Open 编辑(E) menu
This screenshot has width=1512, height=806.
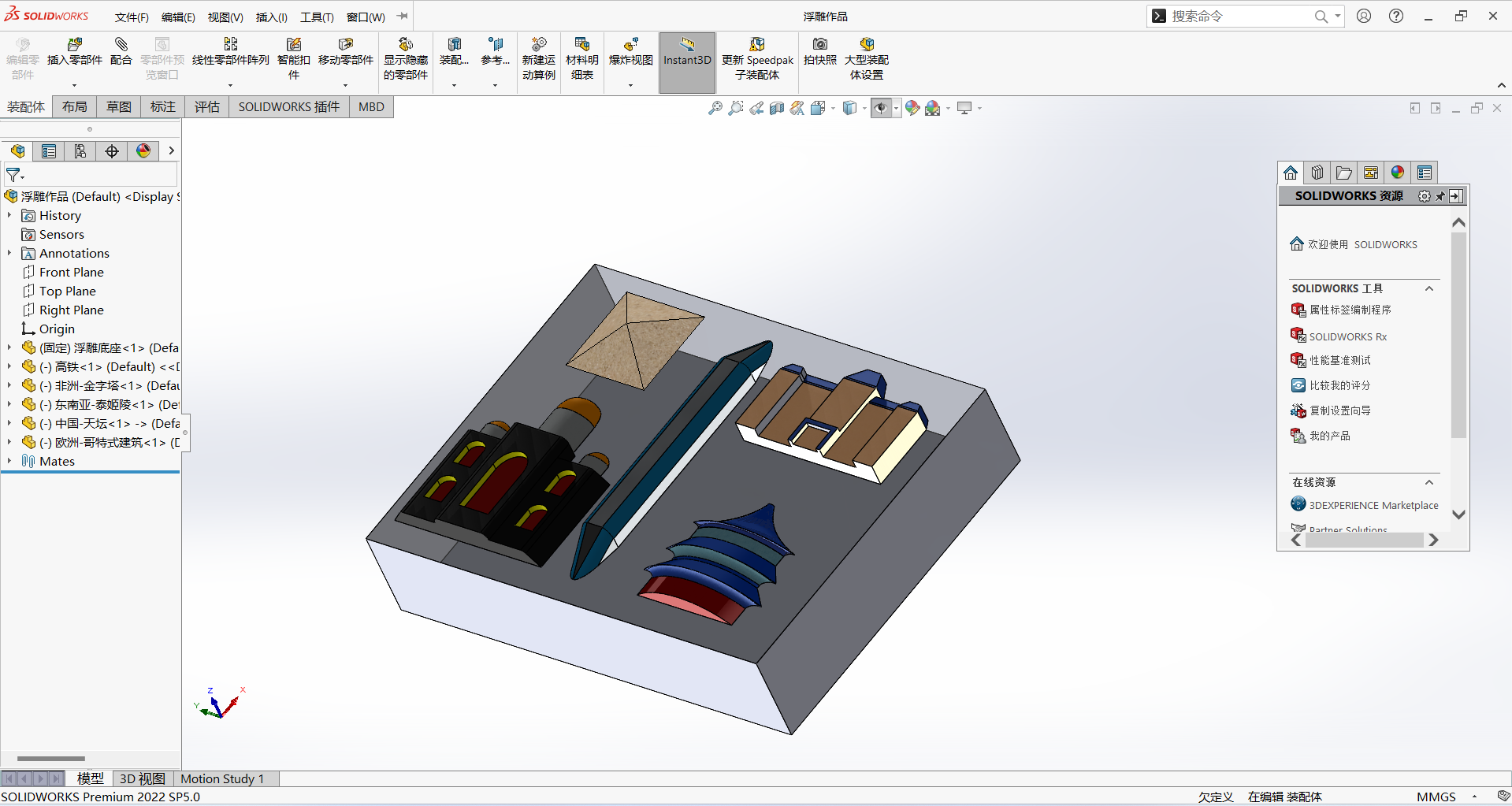(178, 17)
